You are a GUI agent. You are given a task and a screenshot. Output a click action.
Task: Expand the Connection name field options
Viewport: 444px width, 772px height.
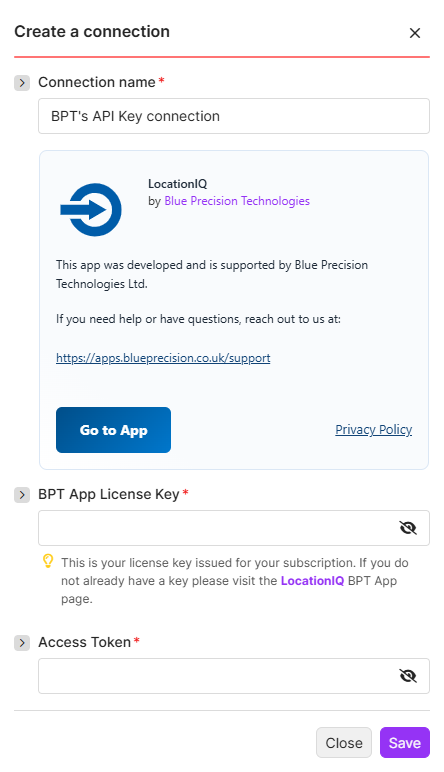click(x=22, y=83)
